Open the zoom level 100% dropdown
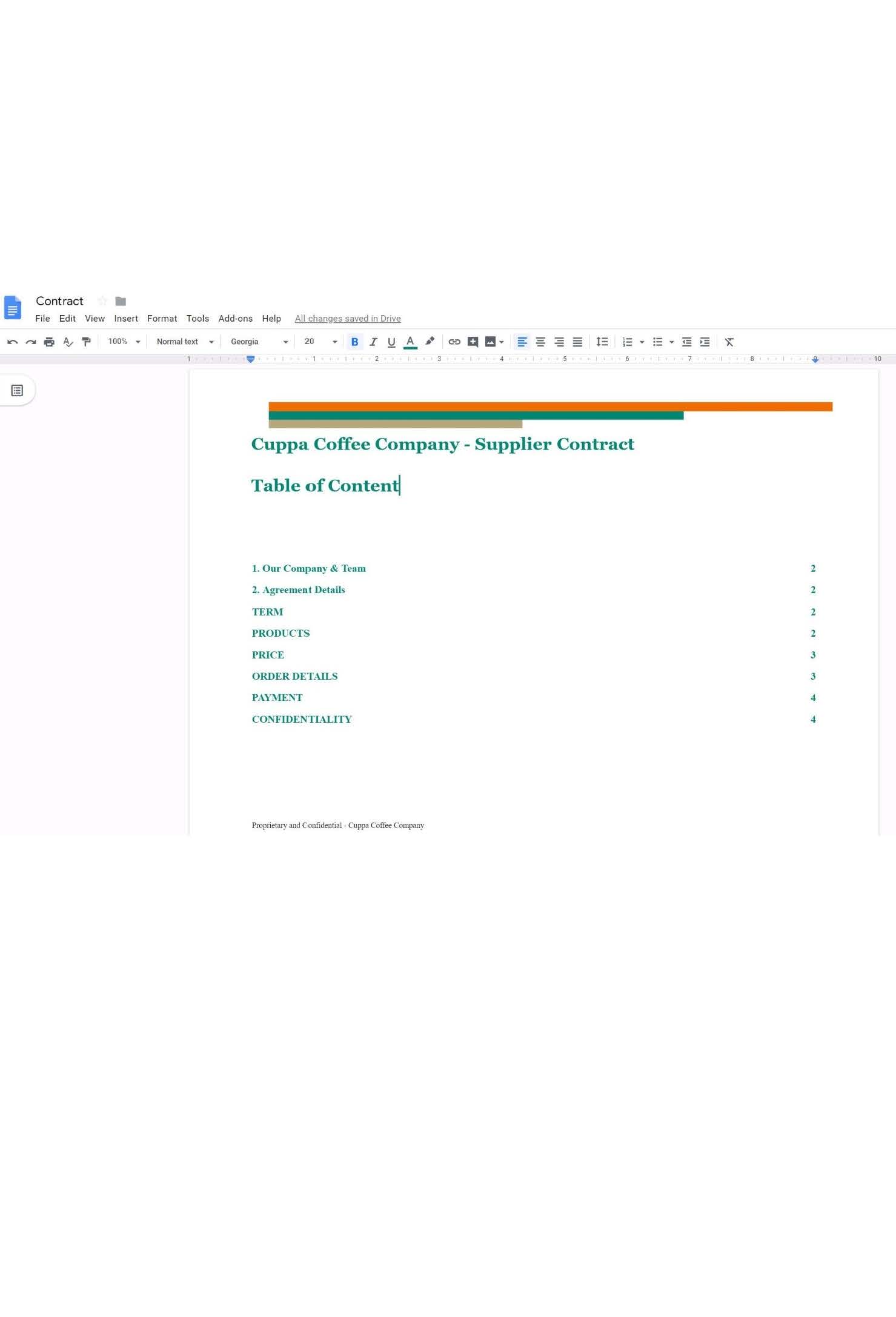The image size is (896, 1317). click(124, 342)
